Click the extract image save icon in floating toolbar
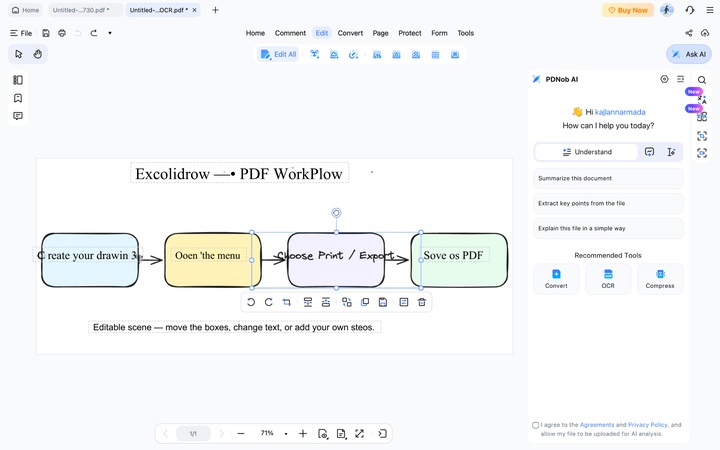Image resolution: width=720 pixels, height=450 pixels. pos(383,302)
